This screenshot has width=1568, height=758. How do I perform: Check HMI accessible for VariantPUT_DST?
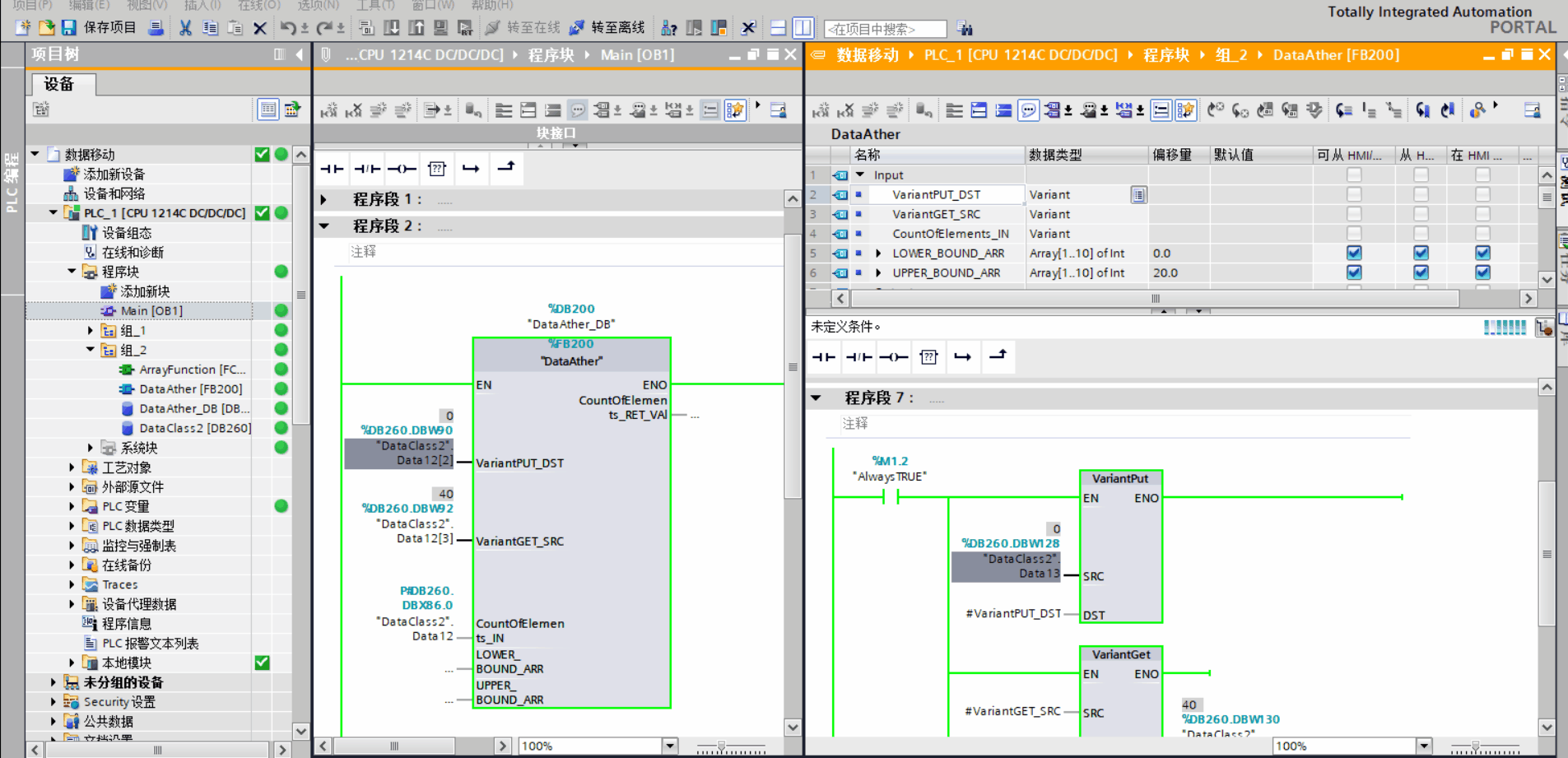[1354, 194]
